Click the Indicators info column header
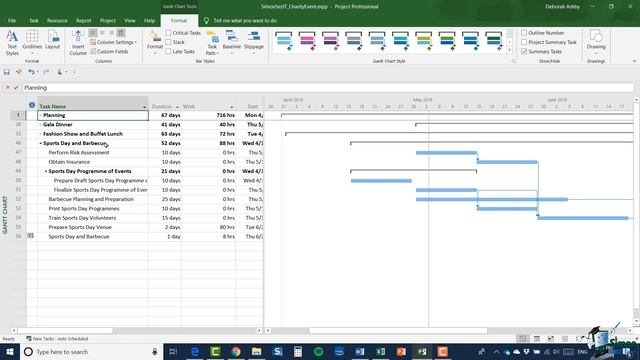The height and width of the screenshot is (360, 640). [32, 105]
